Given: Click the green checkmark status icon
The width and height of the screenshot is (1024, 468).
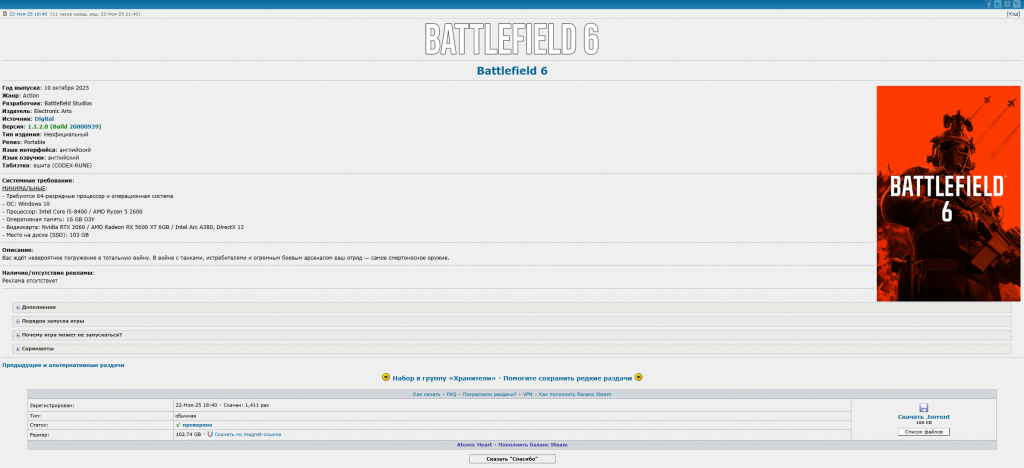Looking at the screenshot, I should click(x=178, y=425).
